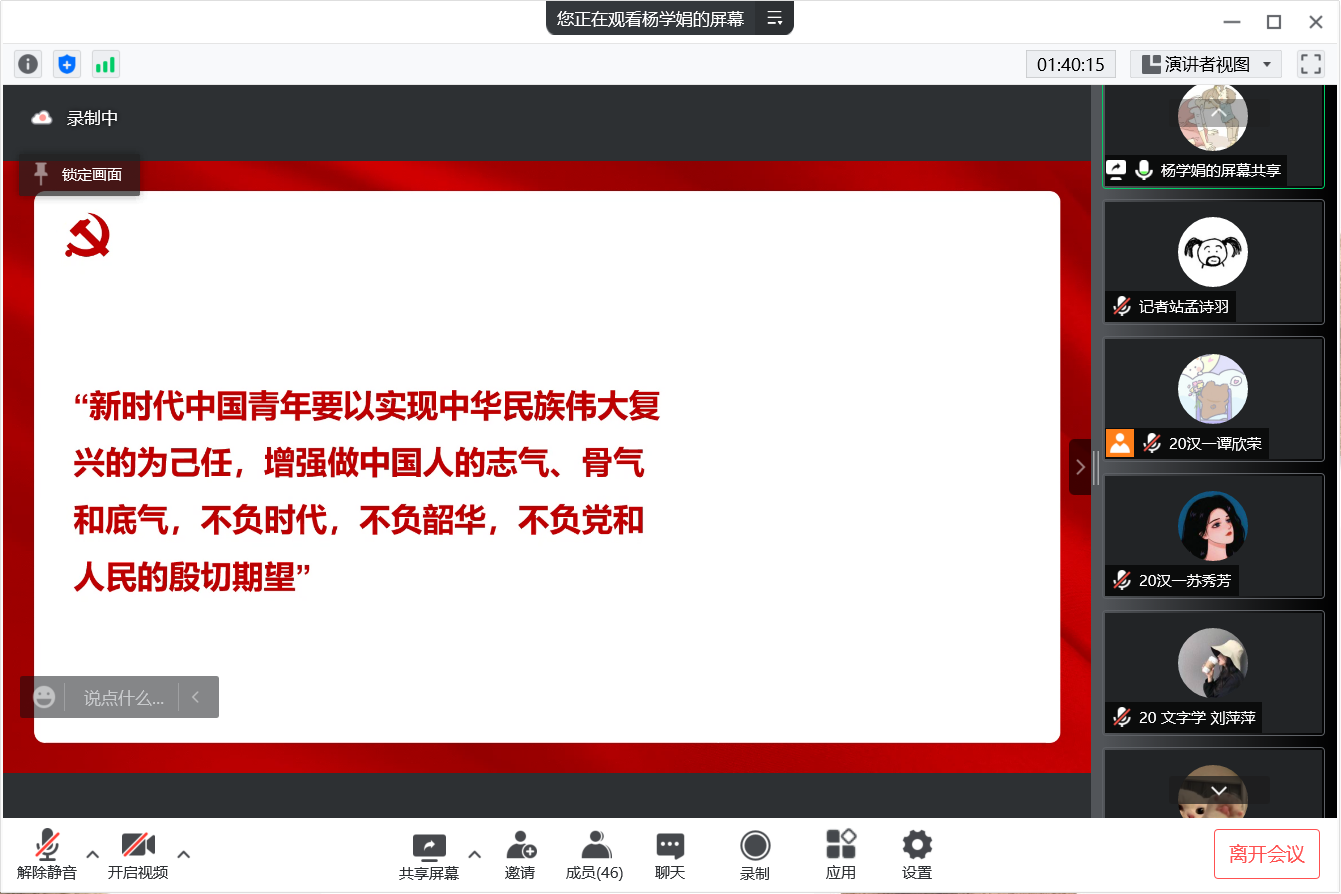
Task: Expand share options arrow beside 共享屏幕
Action: 475,854
